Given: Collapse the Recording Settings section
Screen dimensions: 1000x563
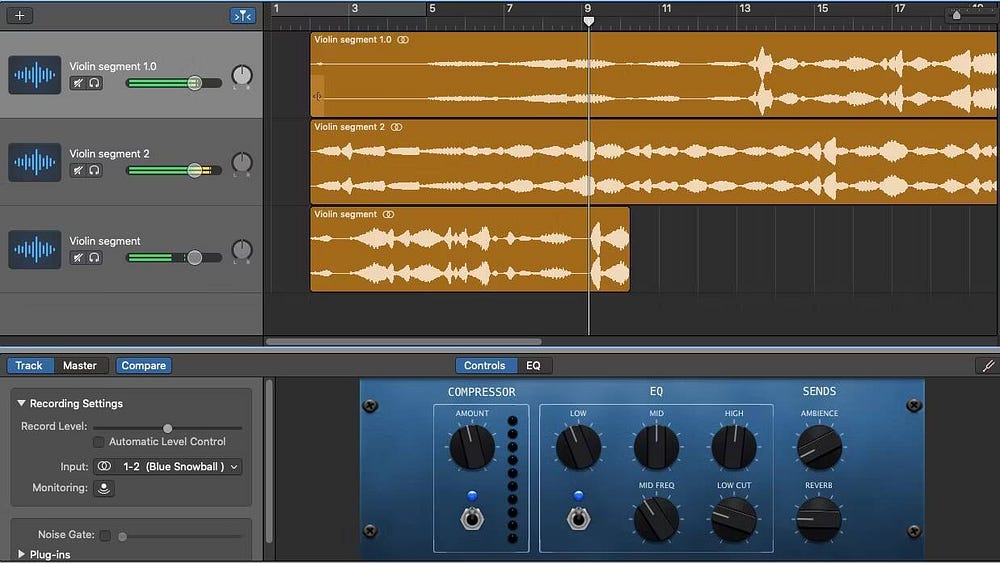Looking at the screenshot, I should coord(21,404).
